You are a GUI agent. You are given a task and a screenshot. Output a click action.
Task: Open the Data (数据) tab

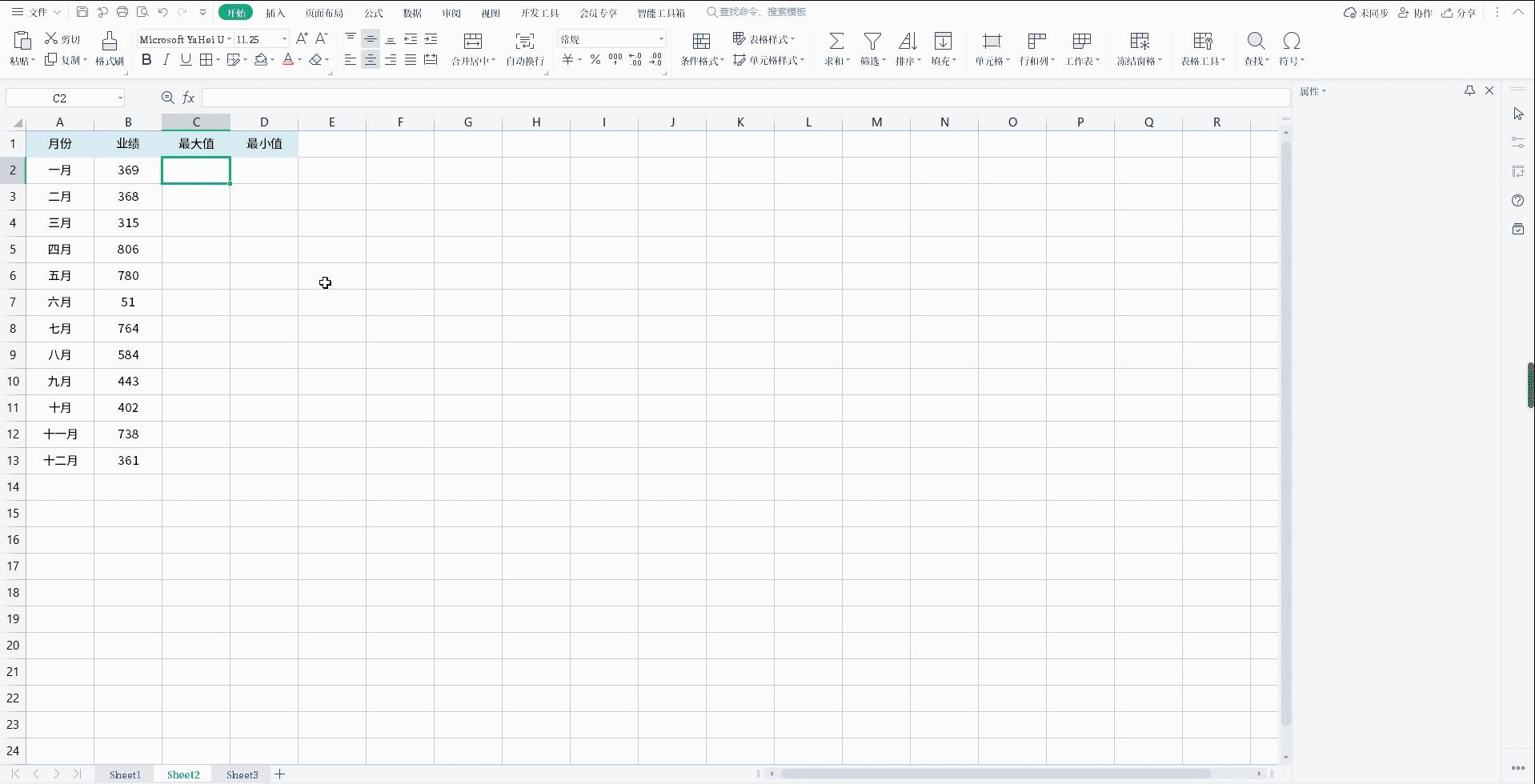(x=412, y=13)
